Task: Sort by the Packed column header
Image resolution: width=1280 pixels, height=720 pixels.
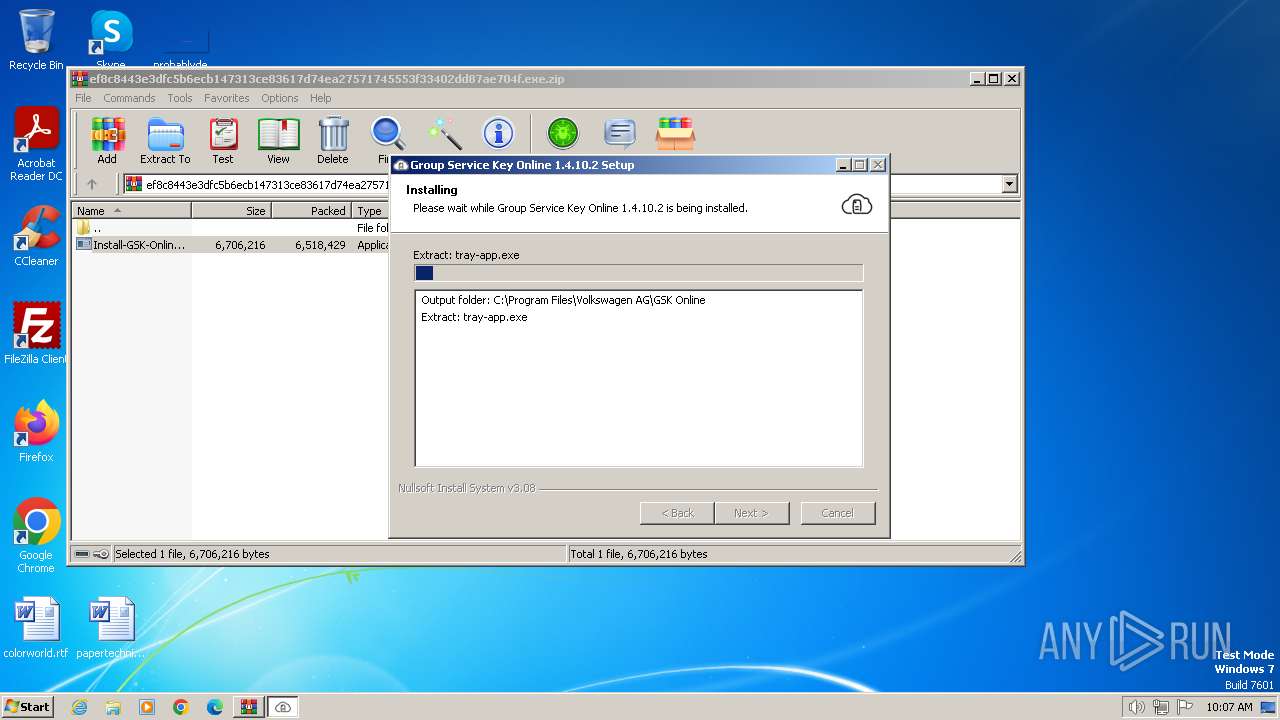Action: (x=311, y=211)
